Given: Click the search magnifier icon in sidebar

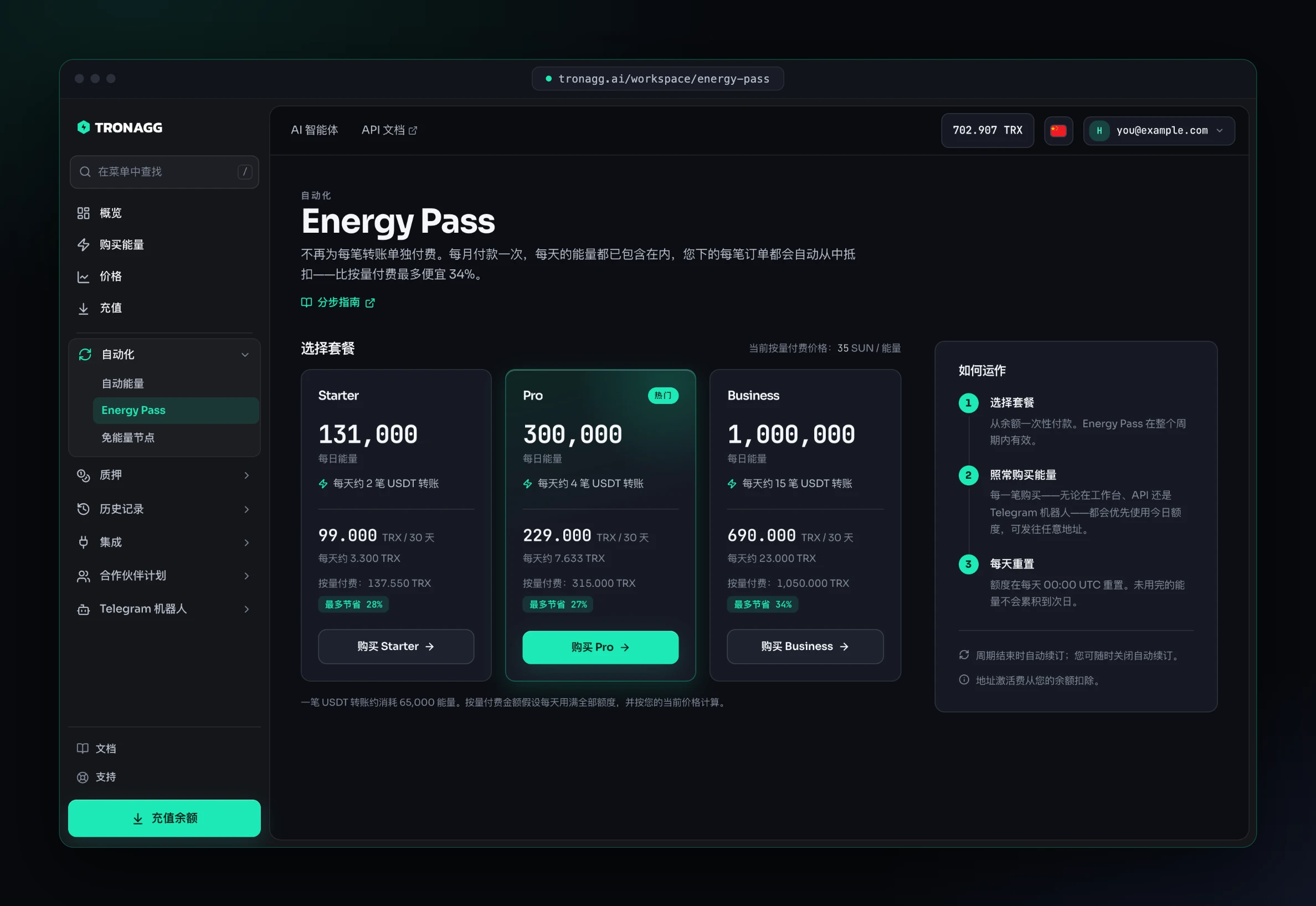Looking at the screenshot, I should point(85,171).
